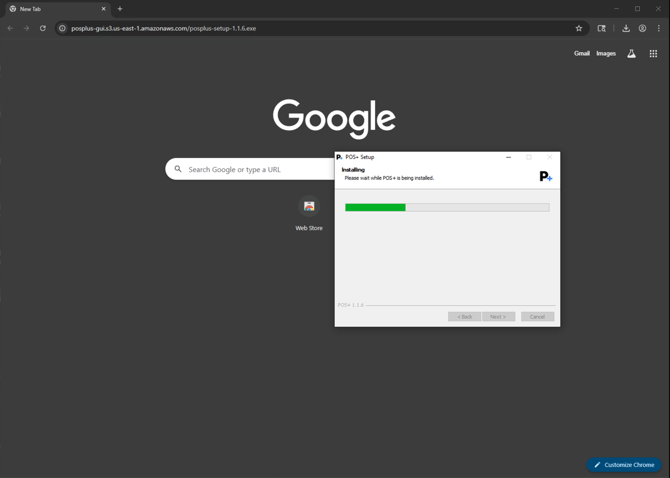Maximize the Chrome window
Screen dimensions: 670x478
637,9
